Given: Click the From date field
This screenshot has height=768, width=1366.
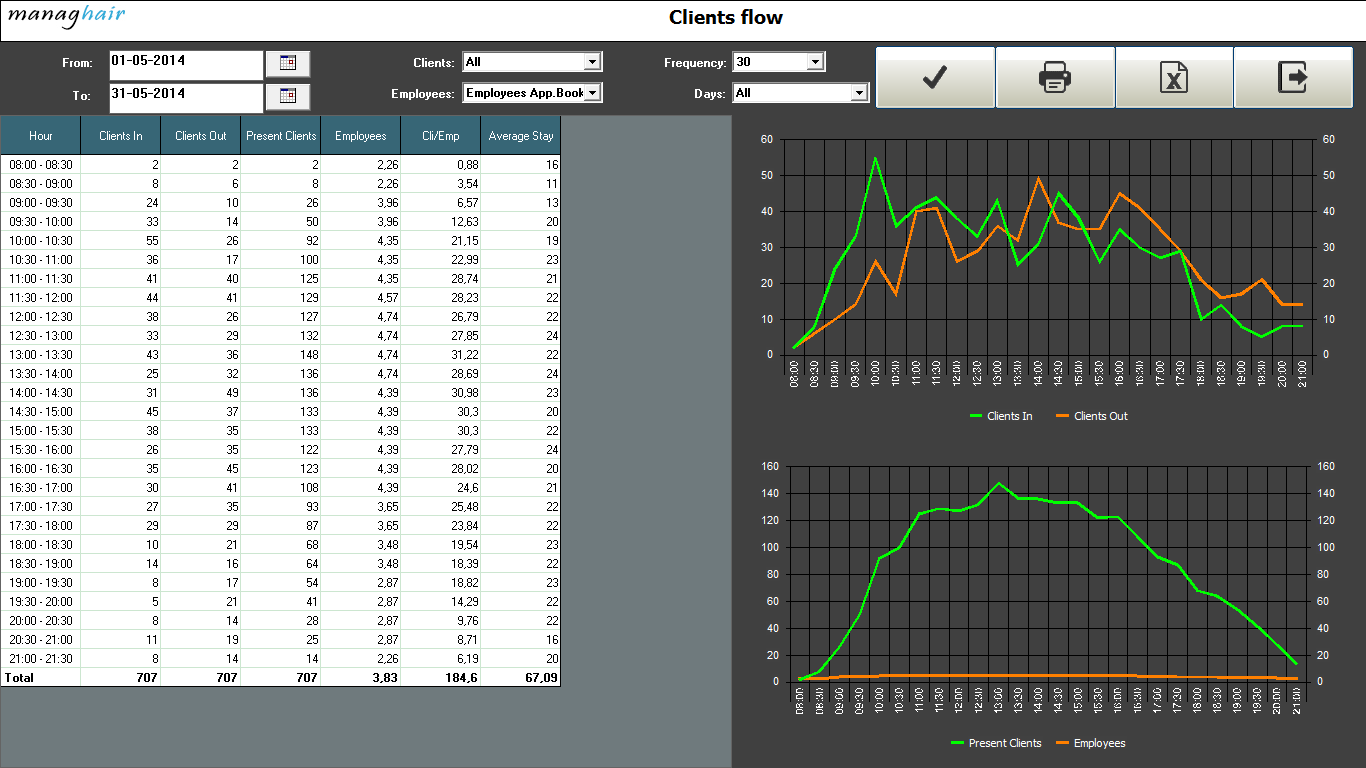Looking at the screenshot, I should (x=186, y=64).
